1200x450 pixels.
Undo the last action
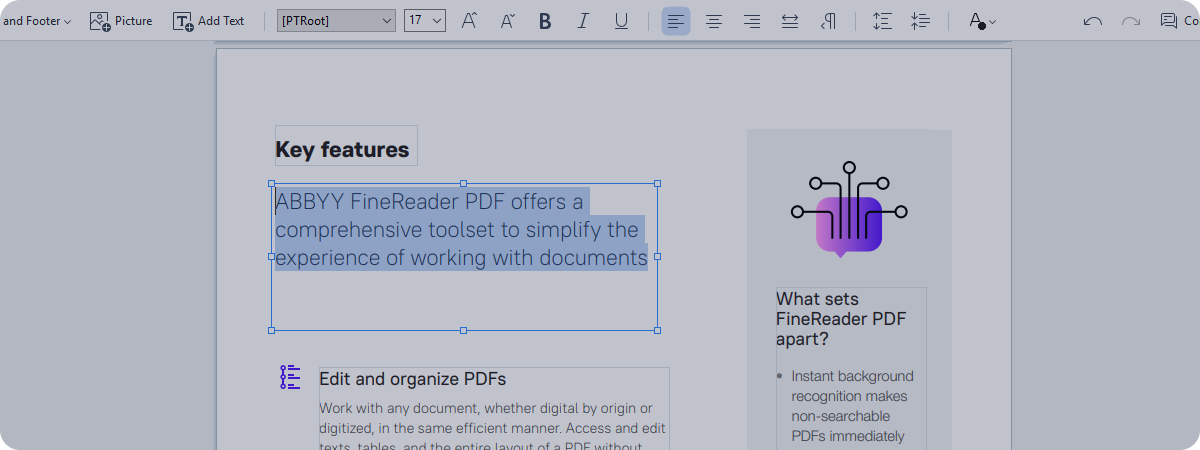(x=1092, y=21)
